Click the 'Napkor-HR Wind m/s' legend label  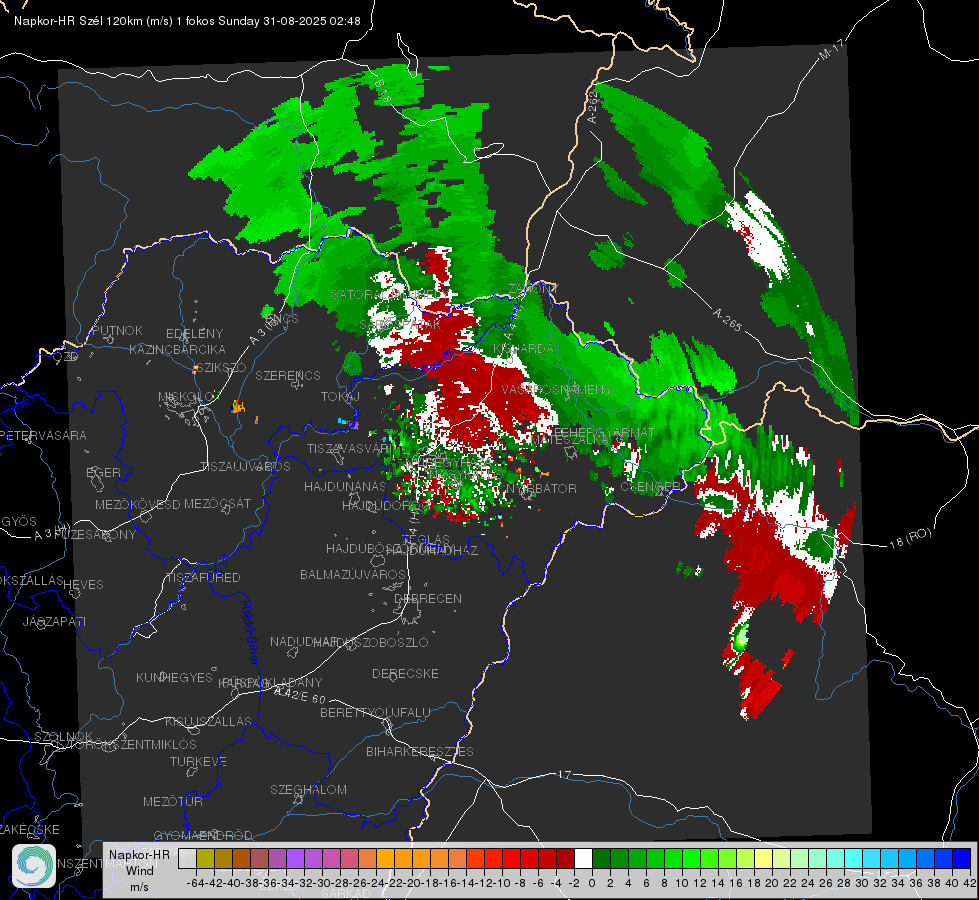click(139, 870)
